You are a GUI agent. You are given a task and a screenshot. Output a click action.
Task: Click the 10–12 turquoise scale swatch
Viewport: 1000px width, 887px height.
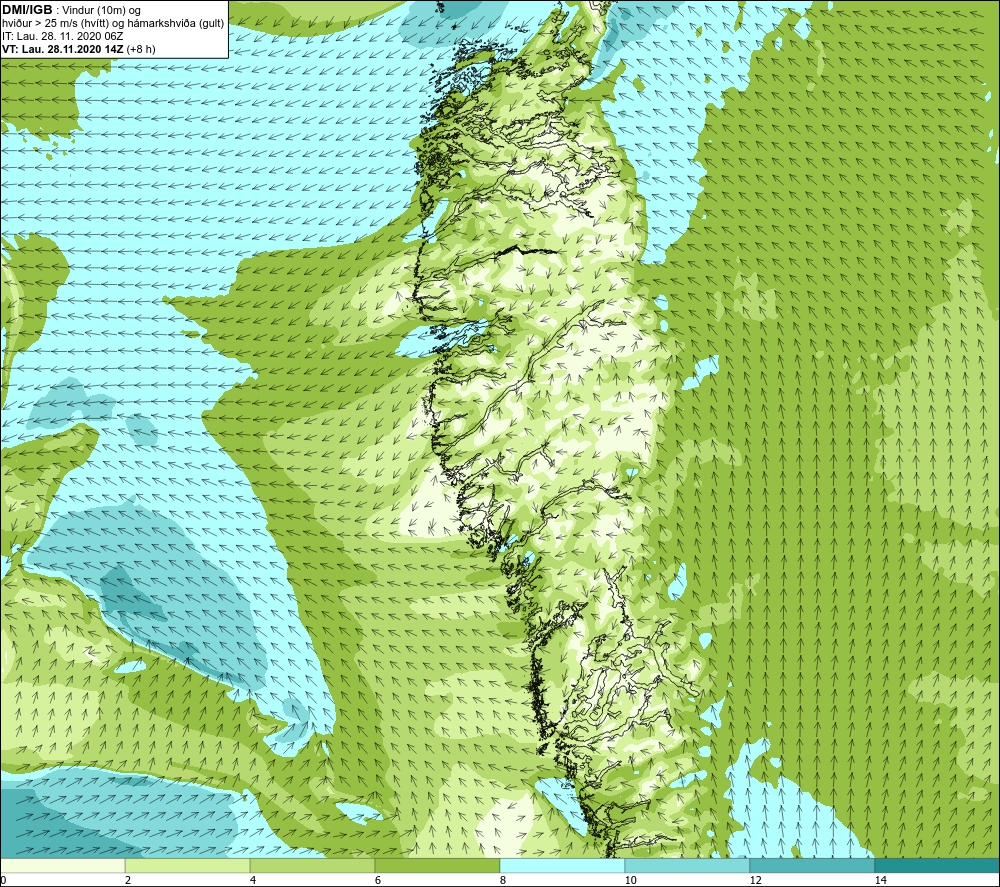pos(688,866)
